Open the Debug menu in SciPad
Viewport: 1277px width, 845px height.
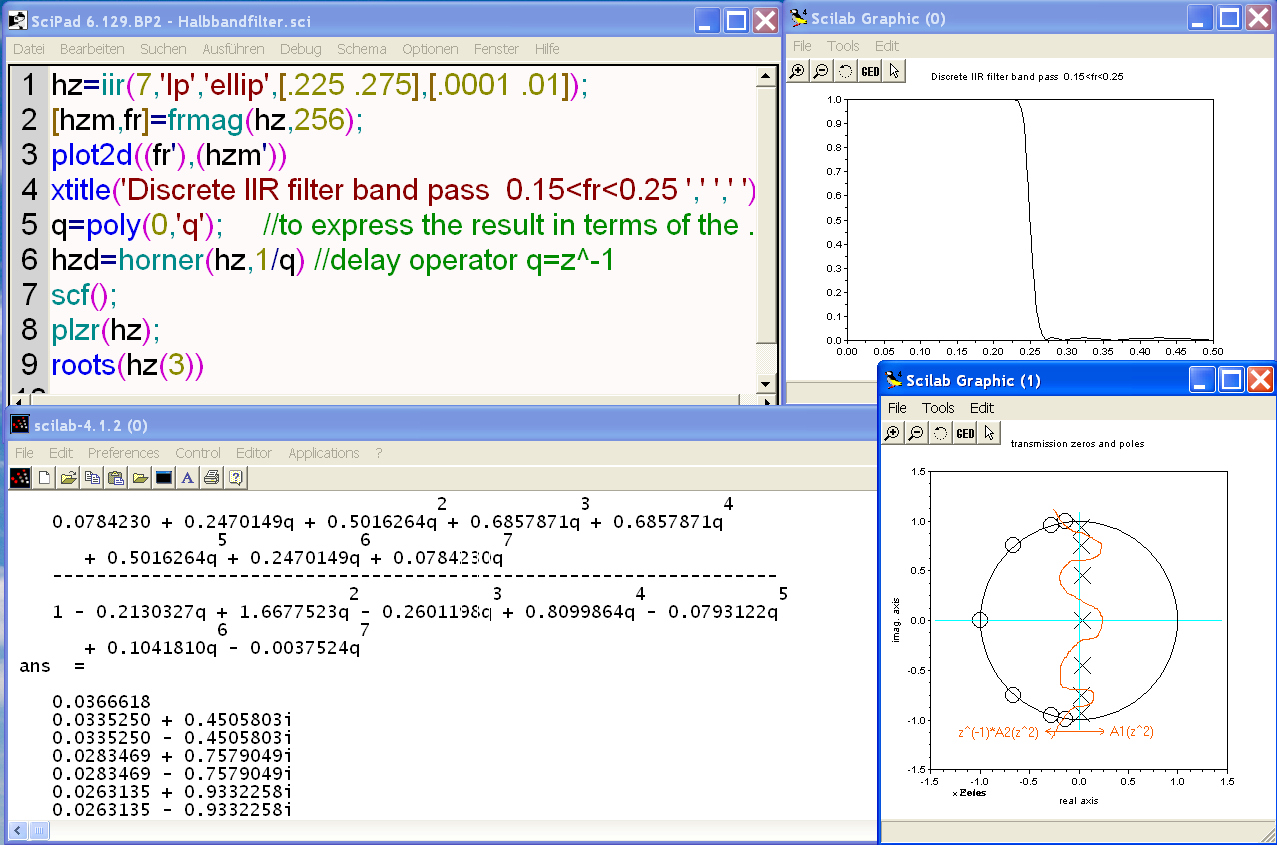[x=300, y=49]
